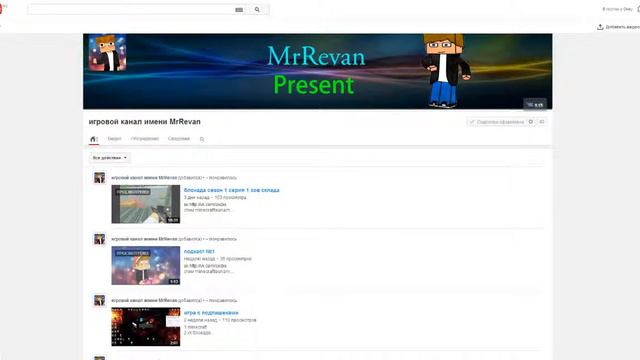Click the podcast video's '35 просмотров' line
Viewport: 640px width, 360px height.
click(218, 259)
